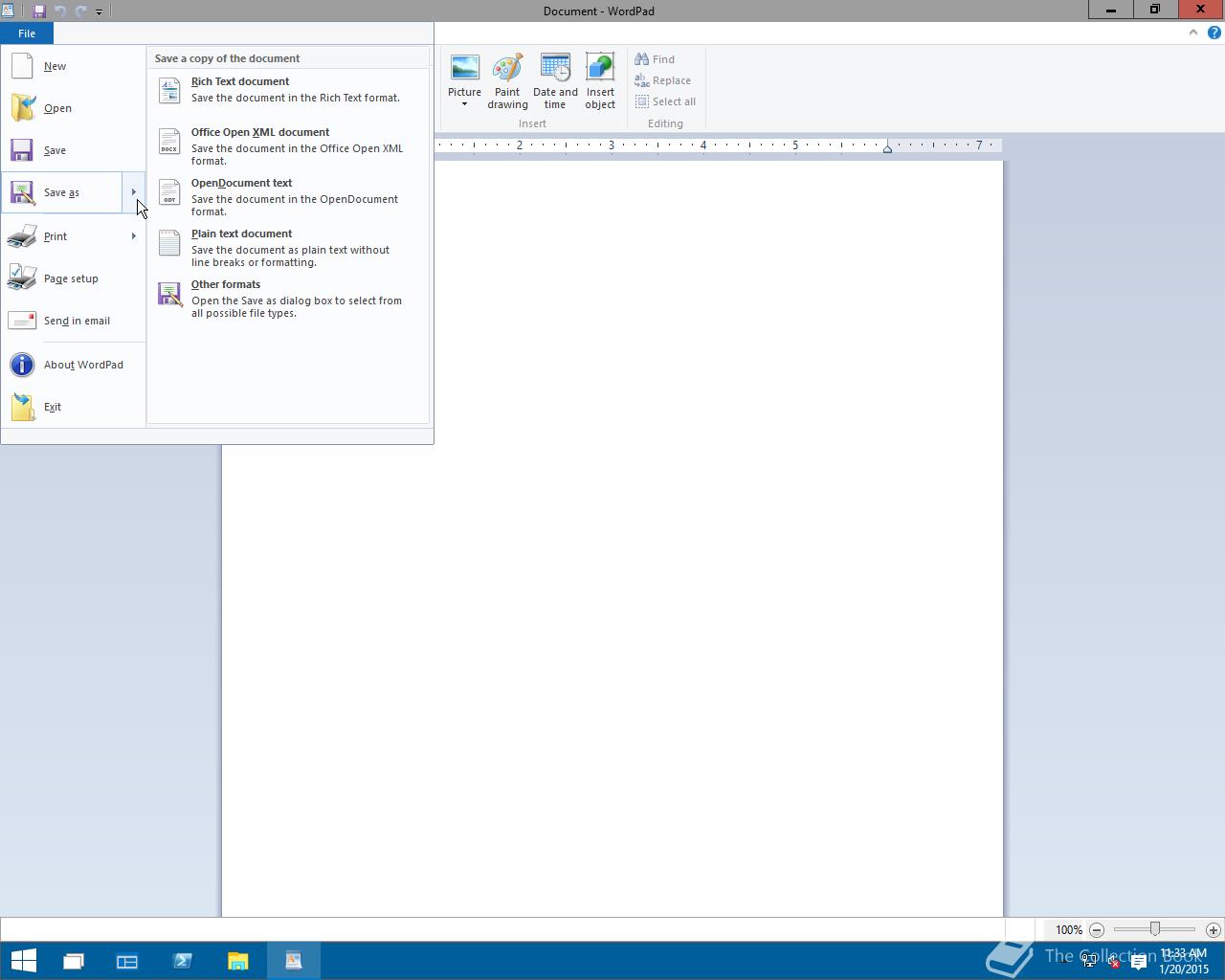The height and width of the screenshot is (980, 1225).
Task: Click the quick access Save icon
Action: pos(39,11)
